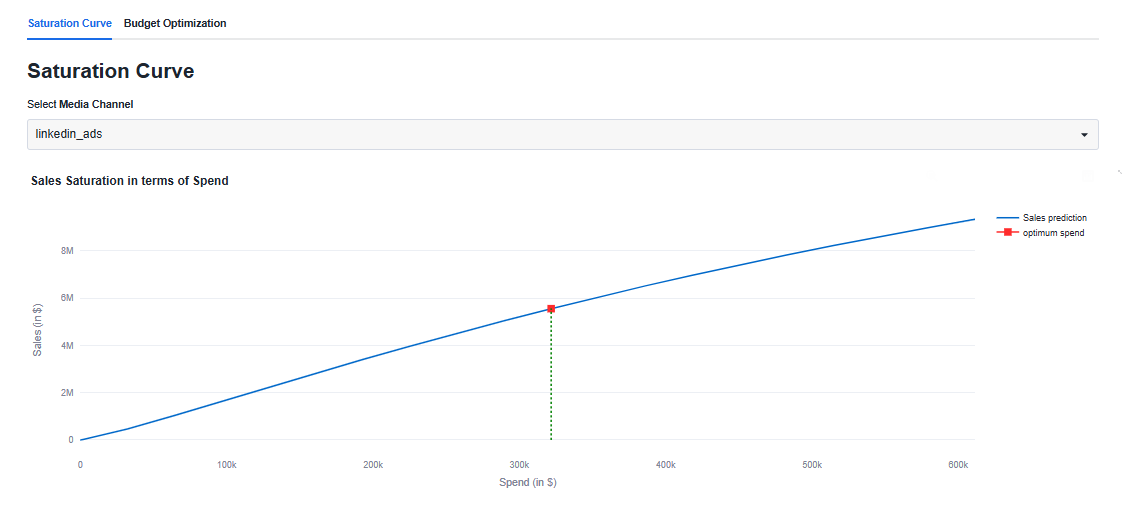The width and height of the screenshot is (1128, 520).
Task: Click the Saturation Curve page heading
Action: tap(110, 71)
